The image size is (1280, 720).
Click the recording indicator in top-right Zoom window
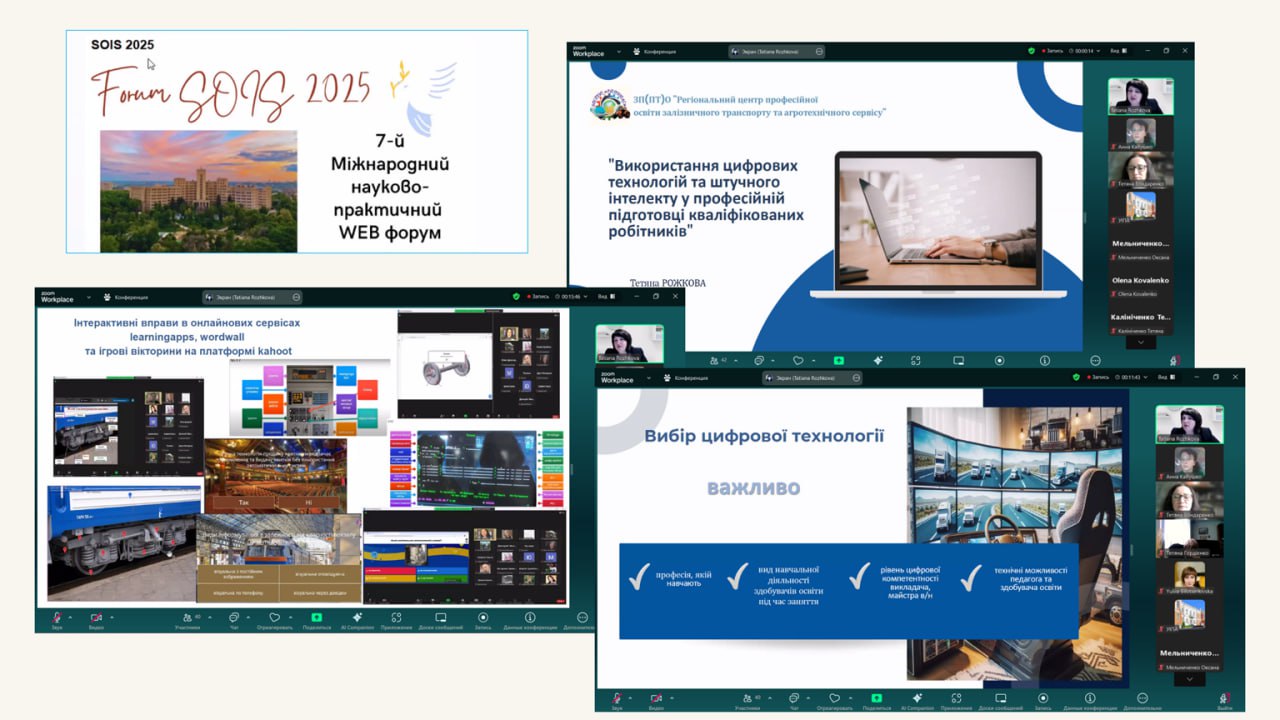[x=1053, y=51]
